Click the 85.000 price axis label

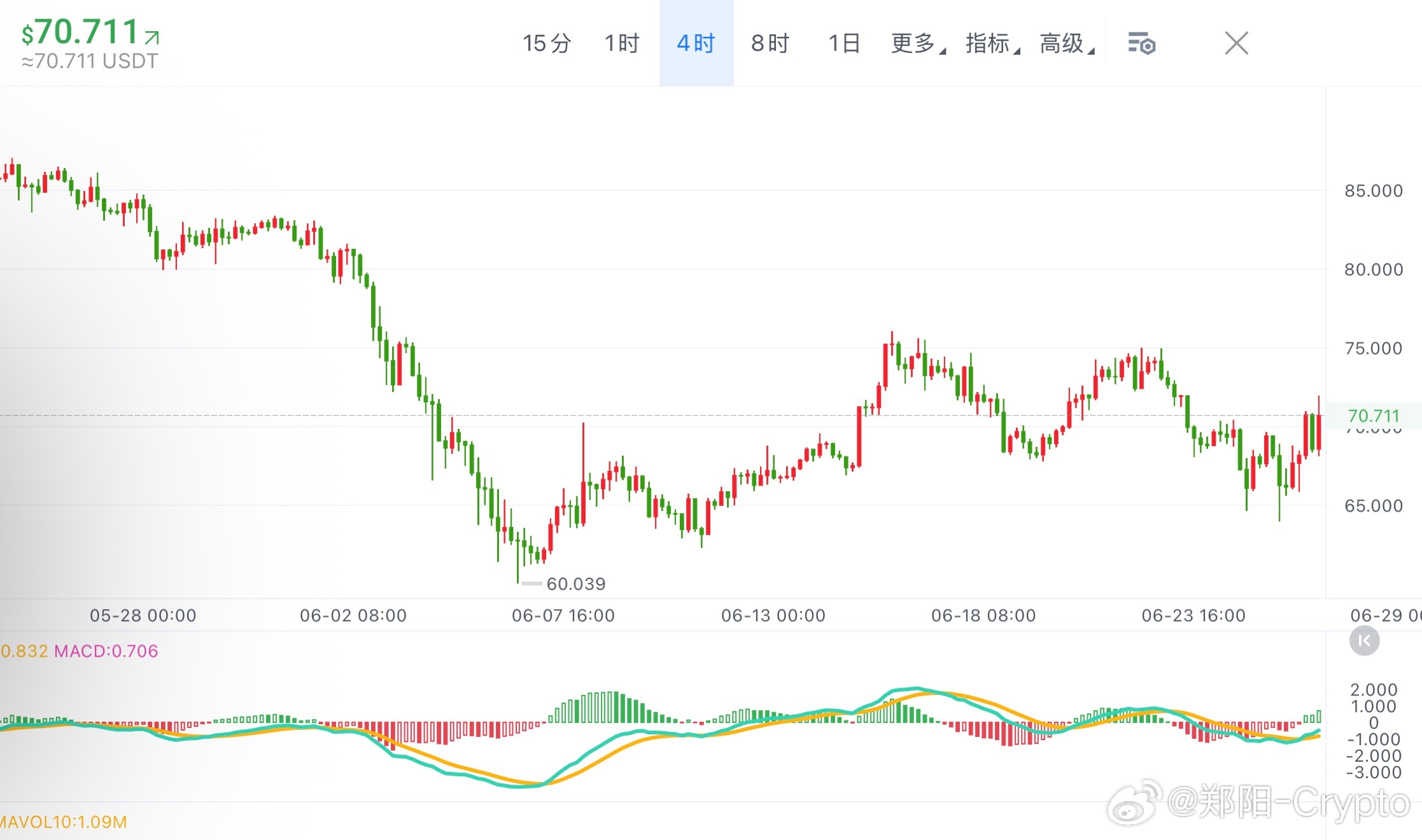(x=1374, y=190)
